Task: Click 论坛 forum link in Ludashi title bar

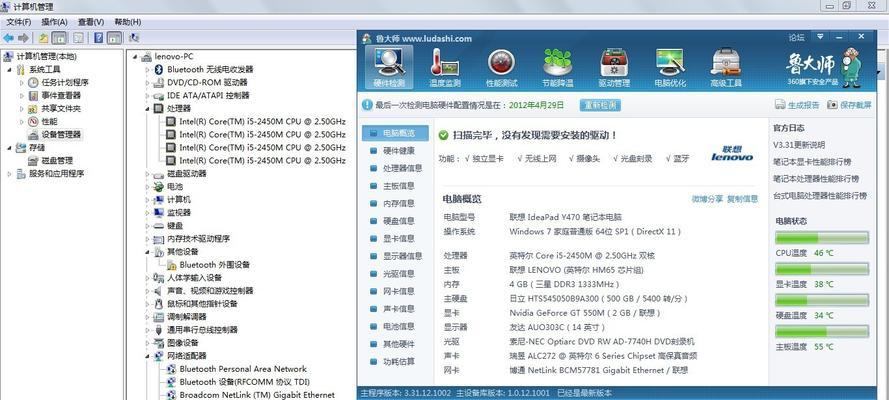Action: tap(797, 37)
